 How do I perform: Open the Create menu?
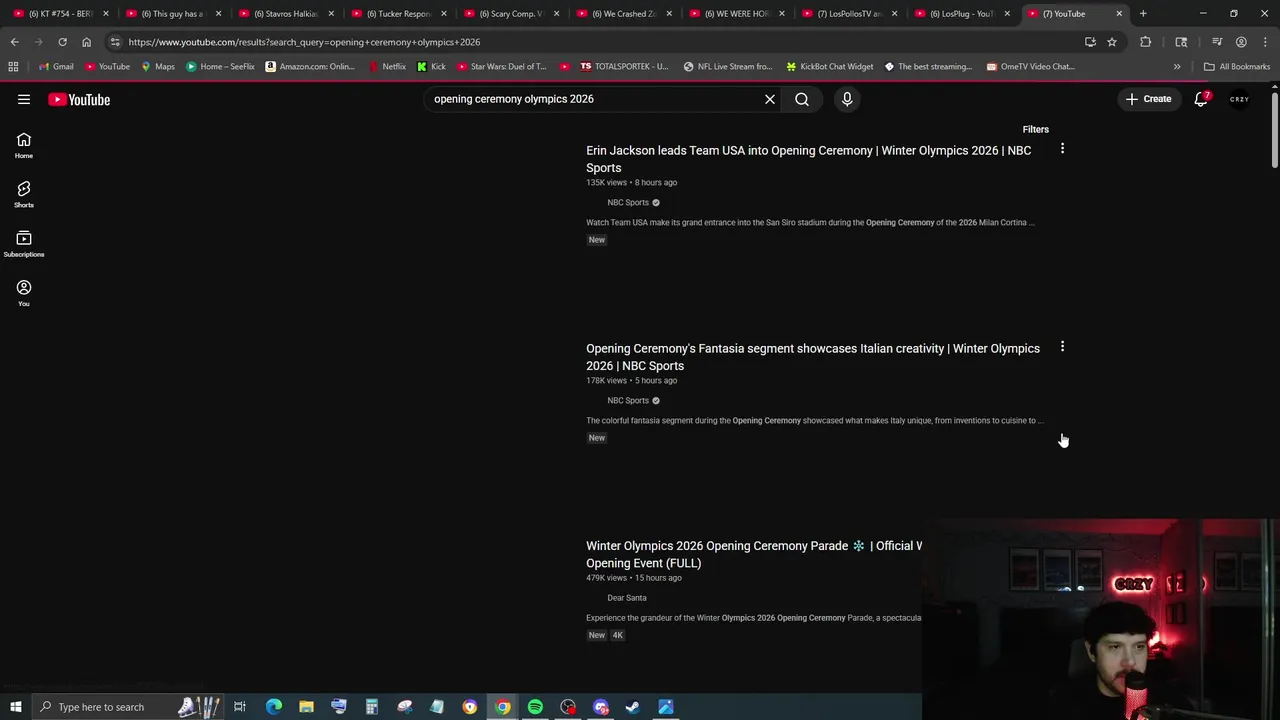click(1148, 99)
